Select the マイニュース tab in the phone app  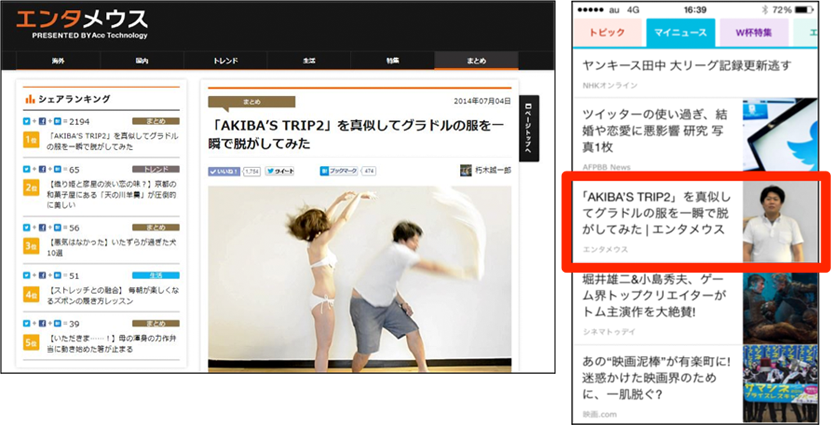[680, 33]
